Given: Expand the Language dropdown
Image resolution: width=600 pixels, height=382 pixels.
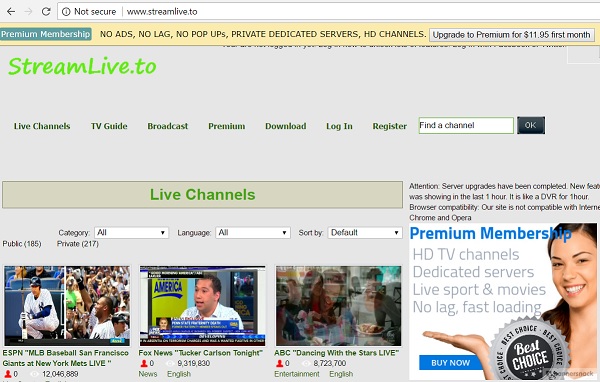Looking at the screenshot, I should tap(253, 233).
